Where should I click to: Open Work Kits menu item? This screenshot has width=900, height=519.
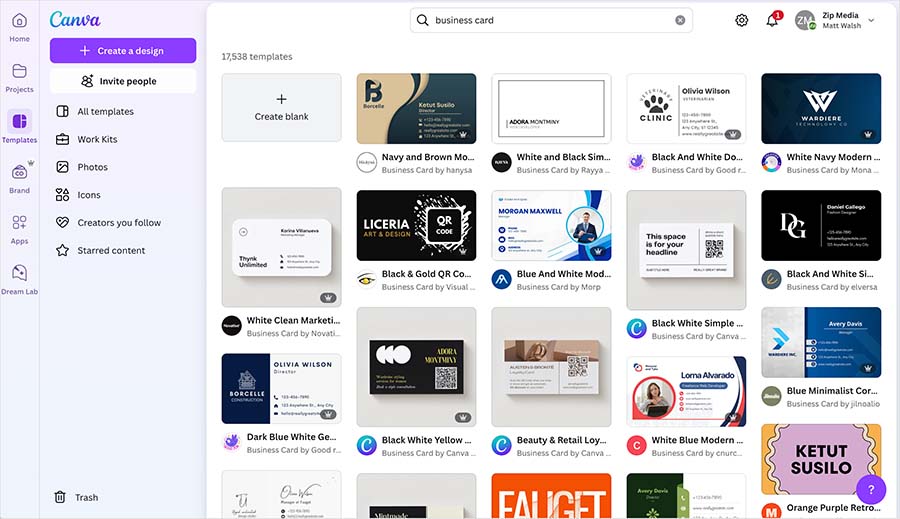(x=97, y=139)
